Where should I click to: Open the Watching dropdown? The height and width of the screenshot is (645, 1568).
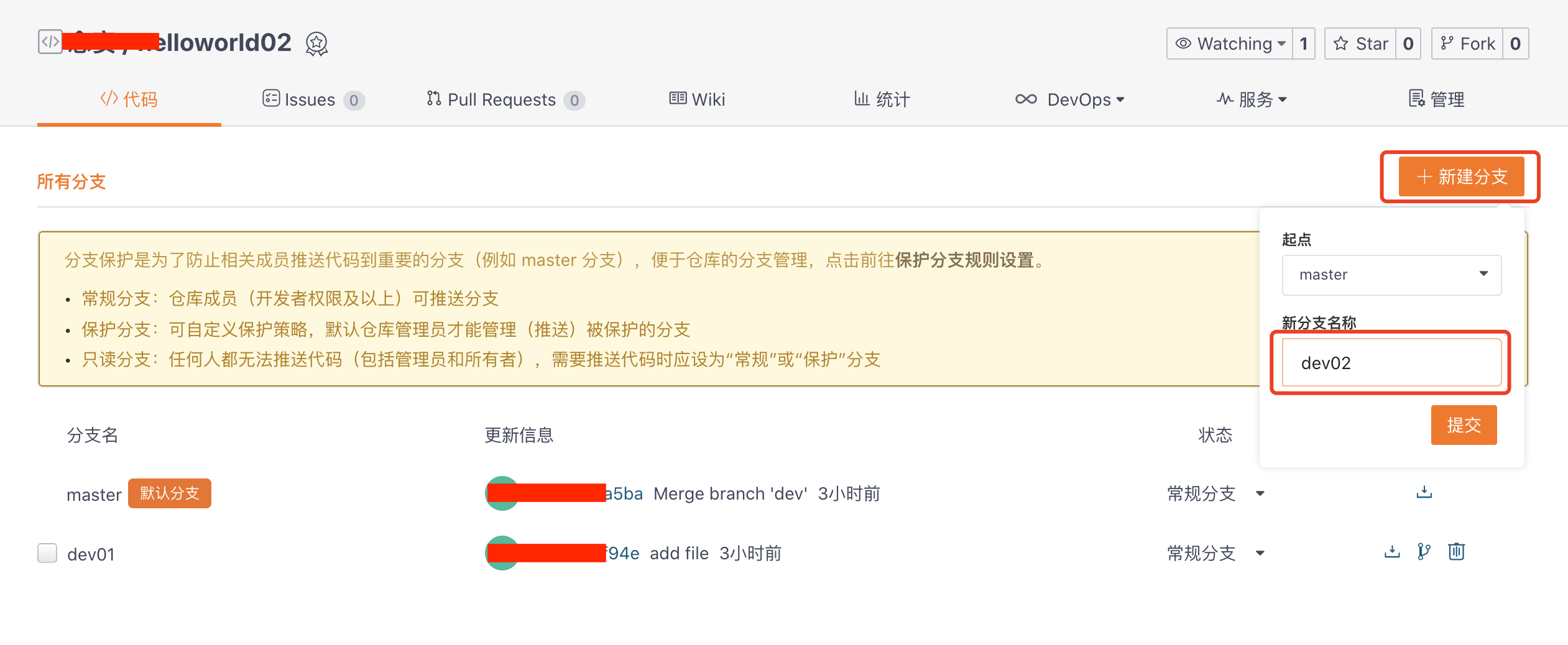[x=1230, y=43]
